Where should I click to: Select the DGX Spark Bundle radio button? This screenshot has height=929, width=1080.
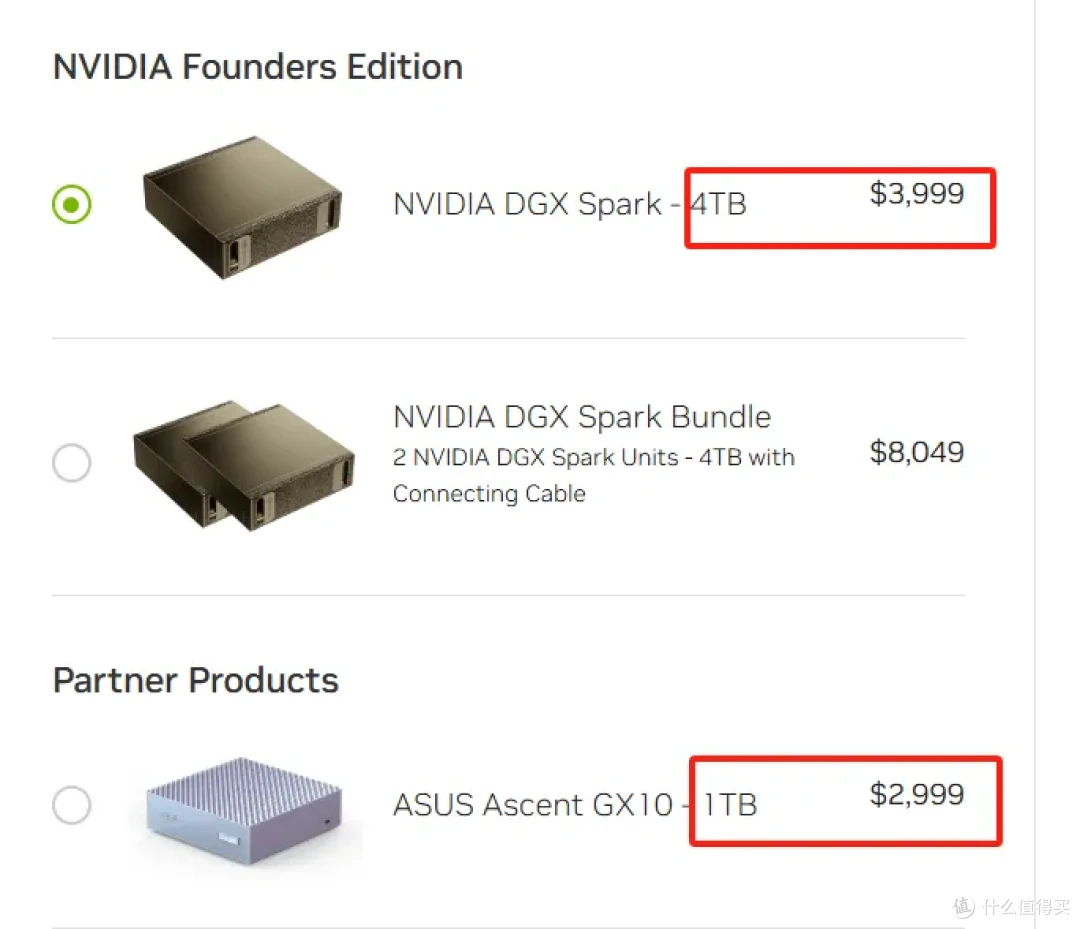[72, 462]
